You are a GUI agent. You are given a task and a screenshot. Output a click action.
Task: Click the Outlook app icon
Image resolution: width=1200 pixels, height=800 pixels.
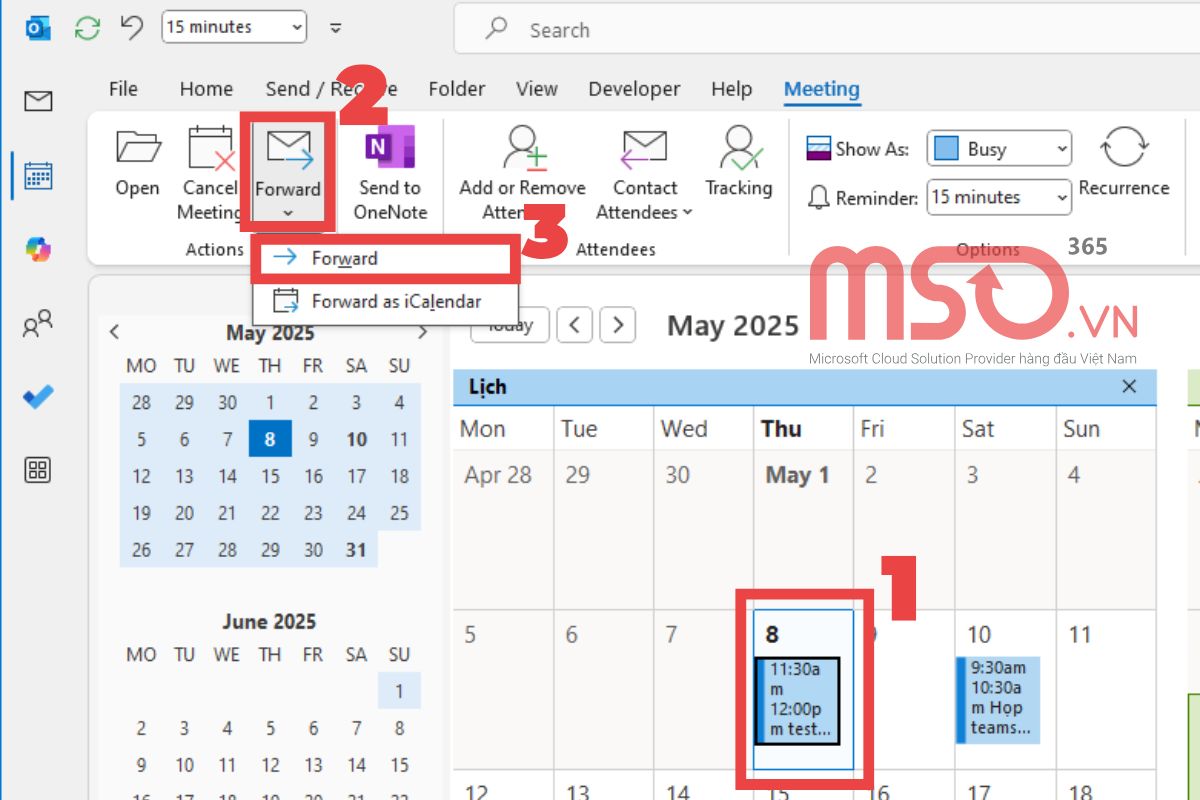coord(38,28)
